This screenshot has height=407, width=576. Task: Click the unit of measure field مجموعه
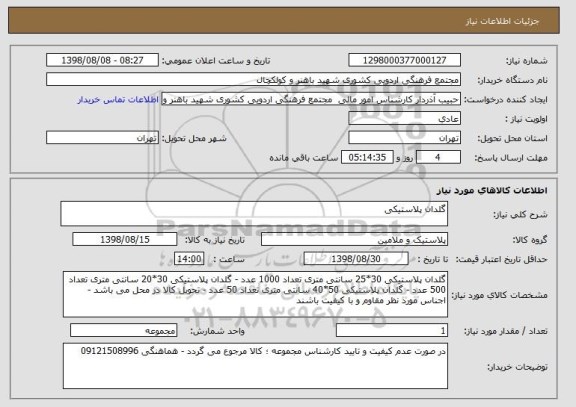coord(123,331)
